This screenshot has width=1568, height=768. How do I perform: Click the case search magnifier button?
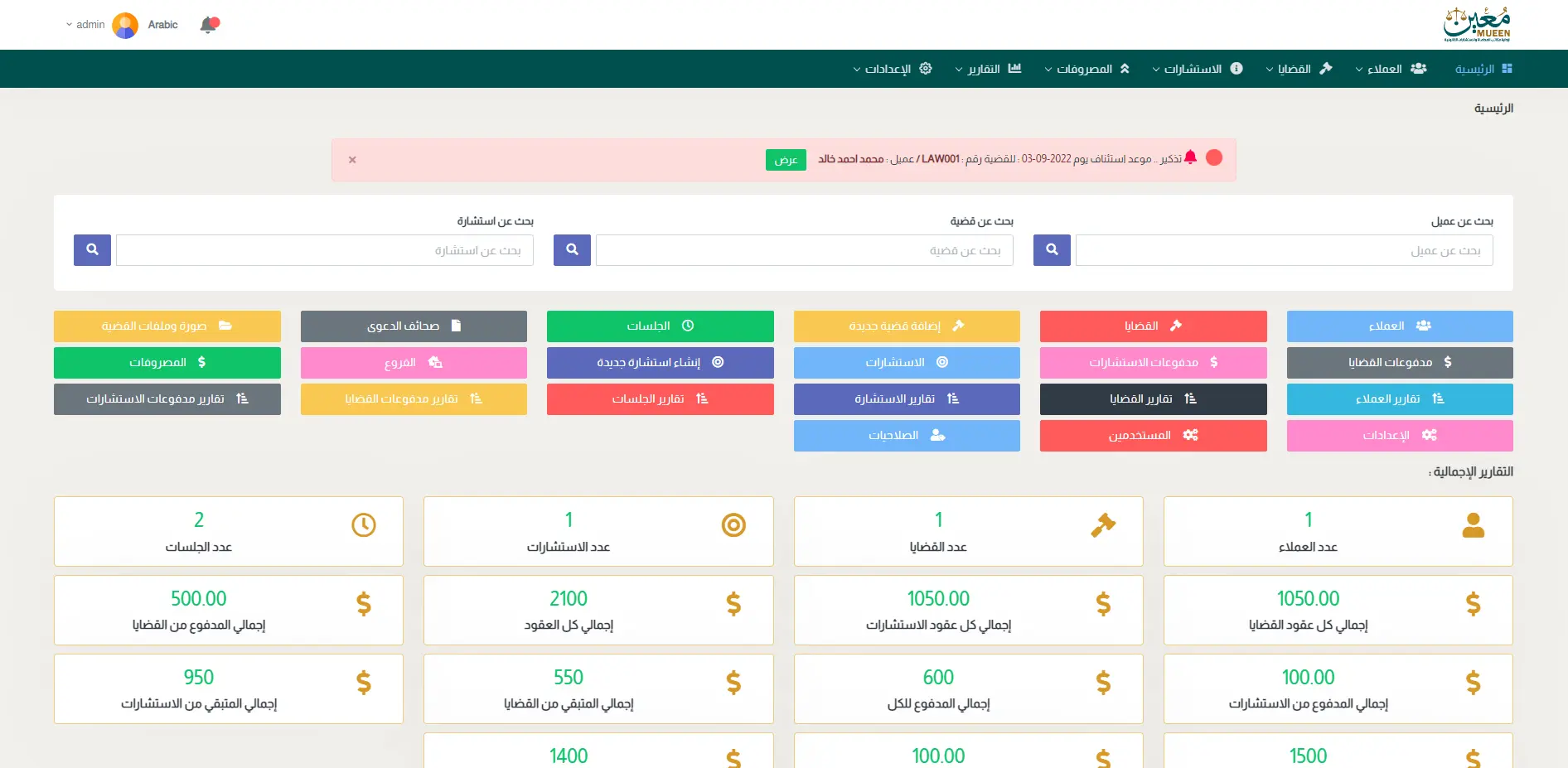click(572, 249)
